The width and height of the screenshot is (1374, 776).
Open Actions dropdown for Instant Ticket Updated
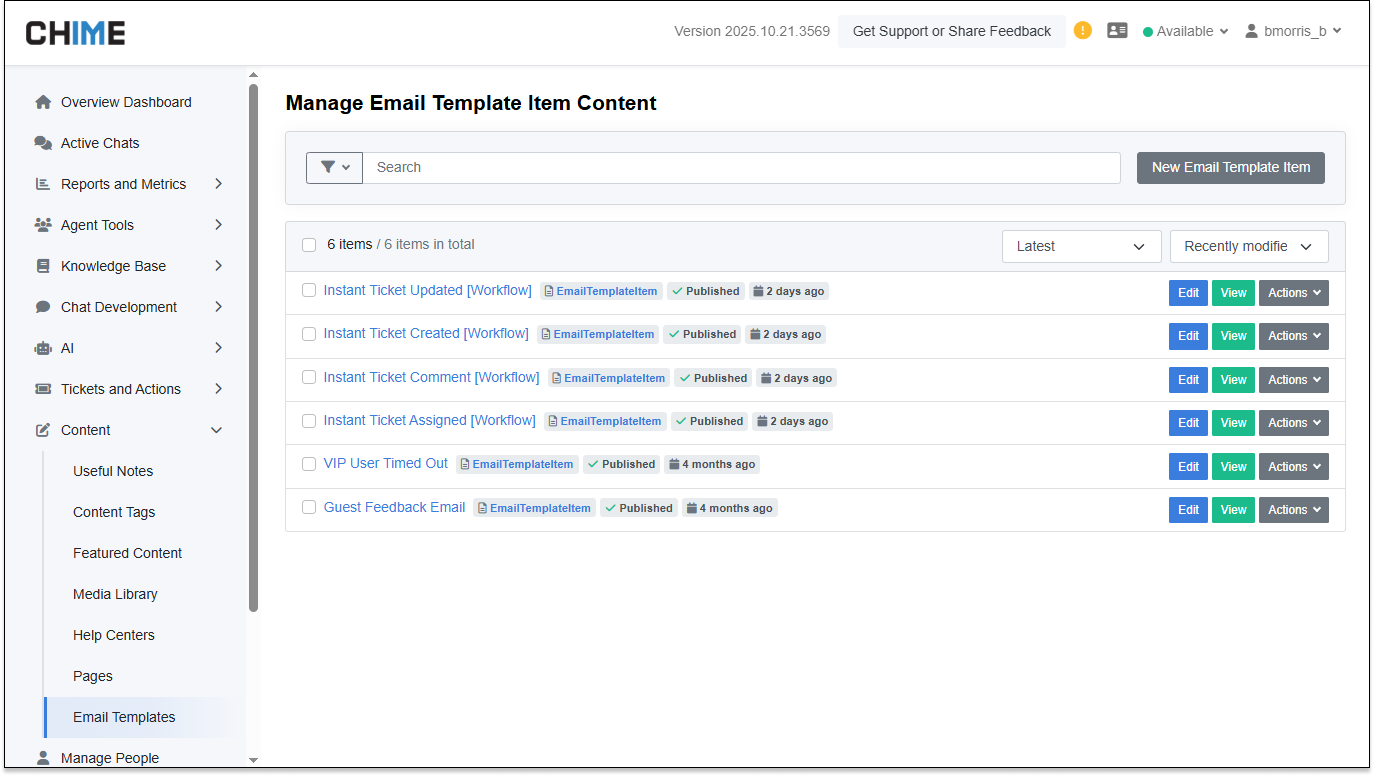(1293, 293)
